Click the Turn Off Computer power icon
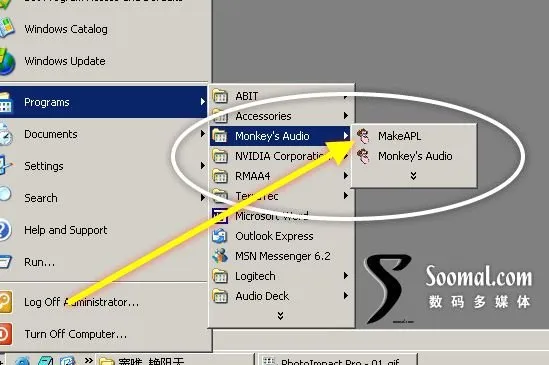Image resolution: width=549 pixels, height=365 pixels. [x=6, y=334]
